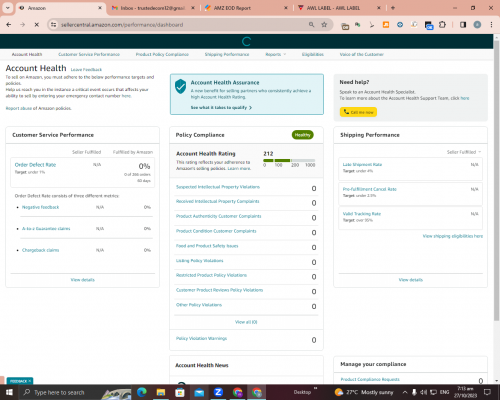Open the Product Policy Compliance nav item
Viewport: 500px width, 400px height.
tap(162, 54)
